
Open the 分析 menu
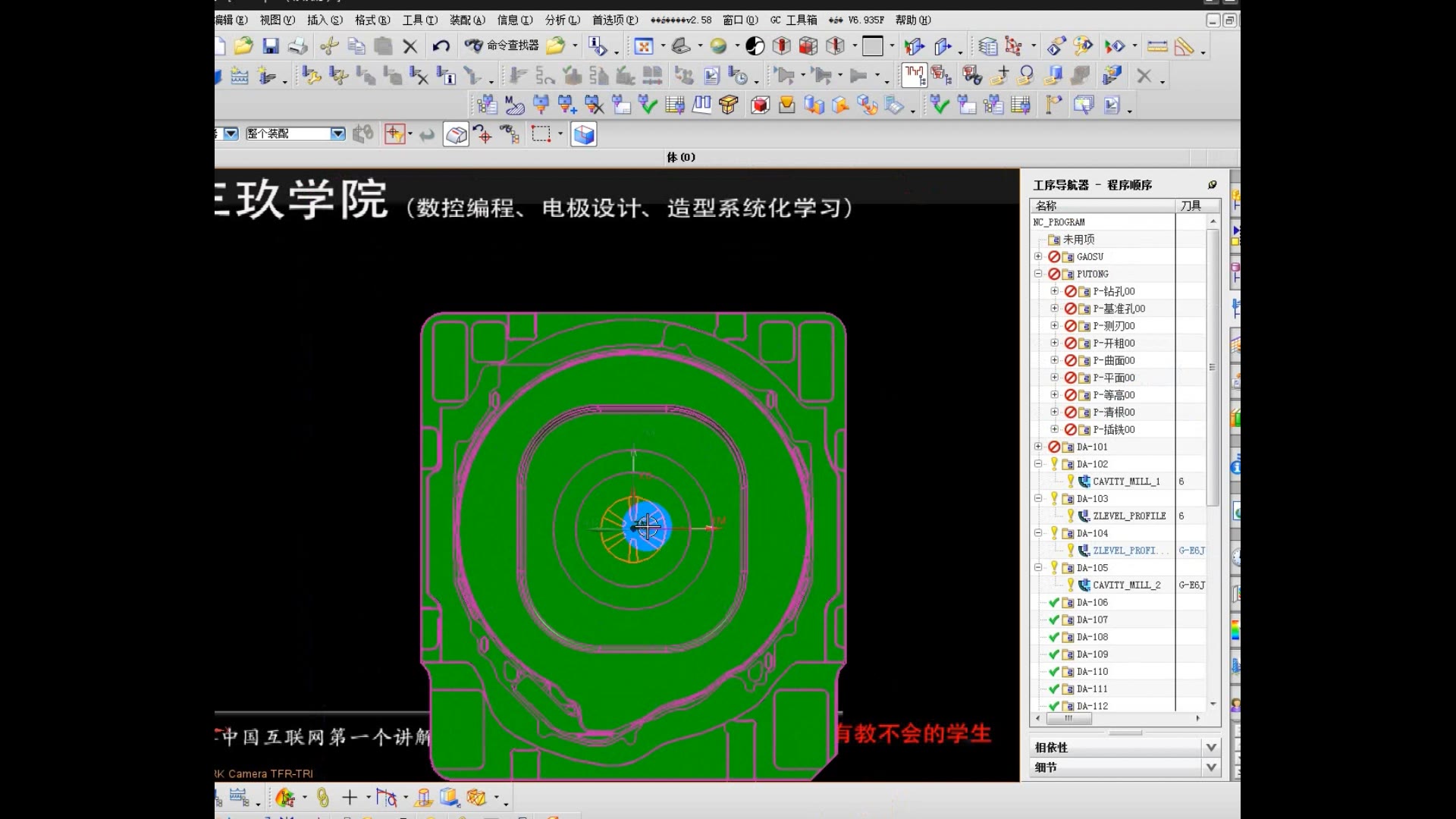click(562, 20)
